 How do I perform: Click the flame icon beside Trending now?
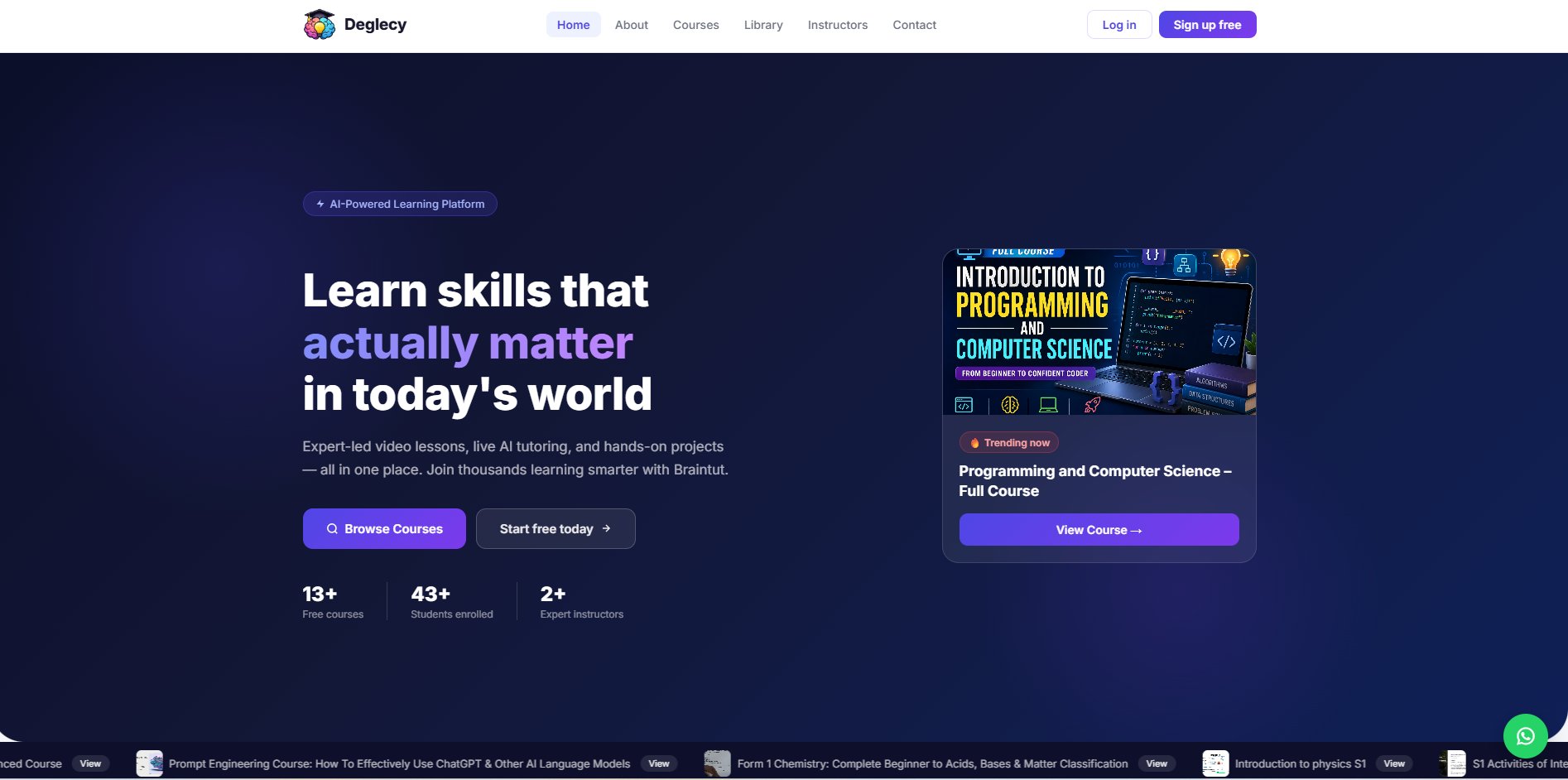974,443
